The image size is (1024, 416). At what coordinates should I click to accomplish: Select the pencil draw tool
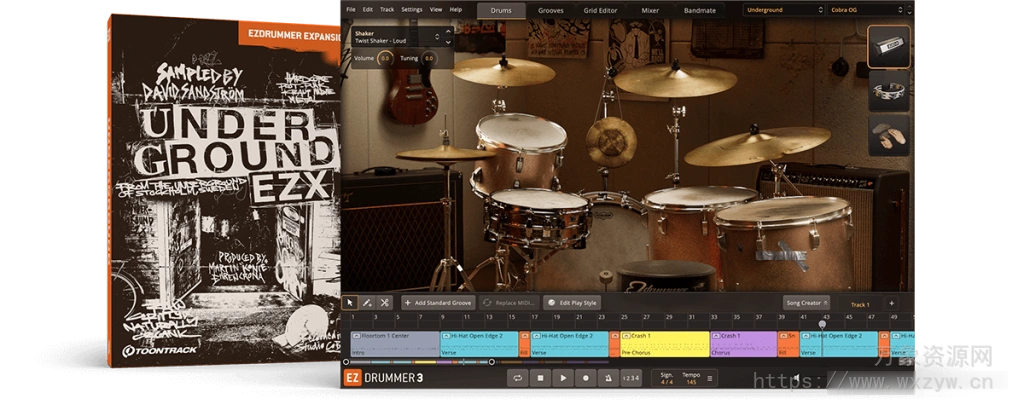pos(367,302)
